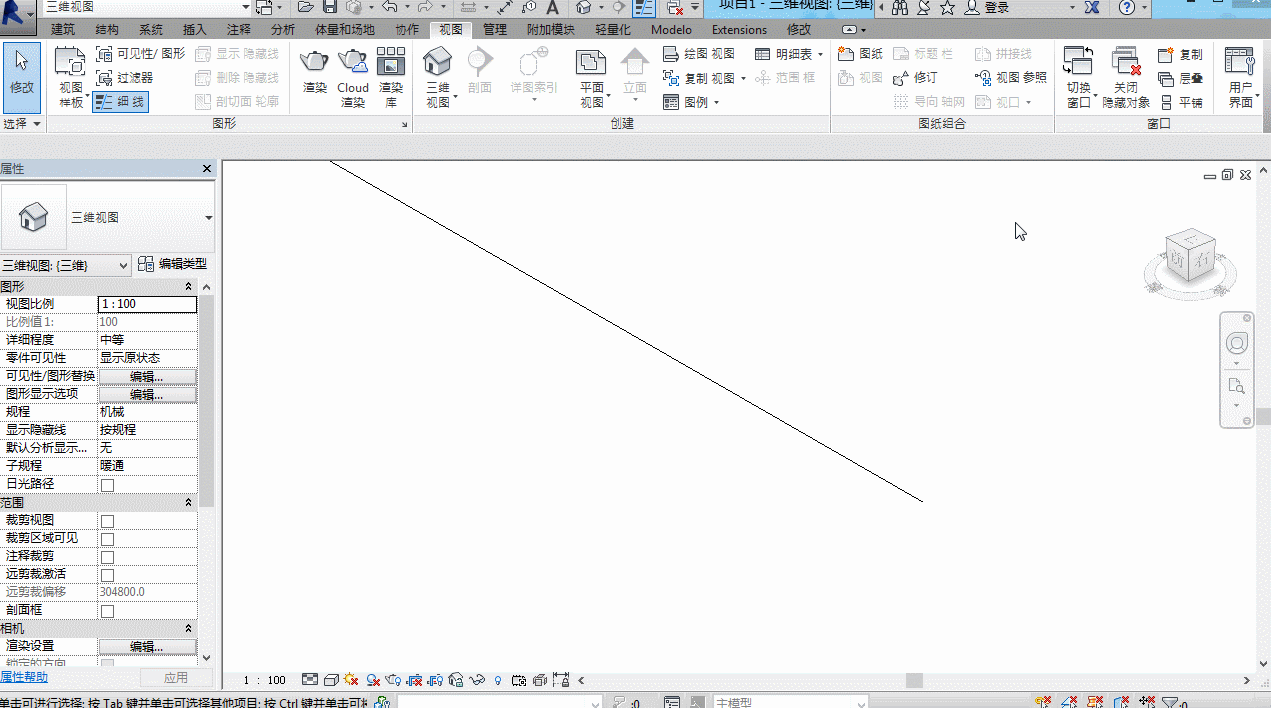Switch to the 建筑 ribbon tab
Viewport: 1271px width, 708px height.
click(x=63, y=30)
